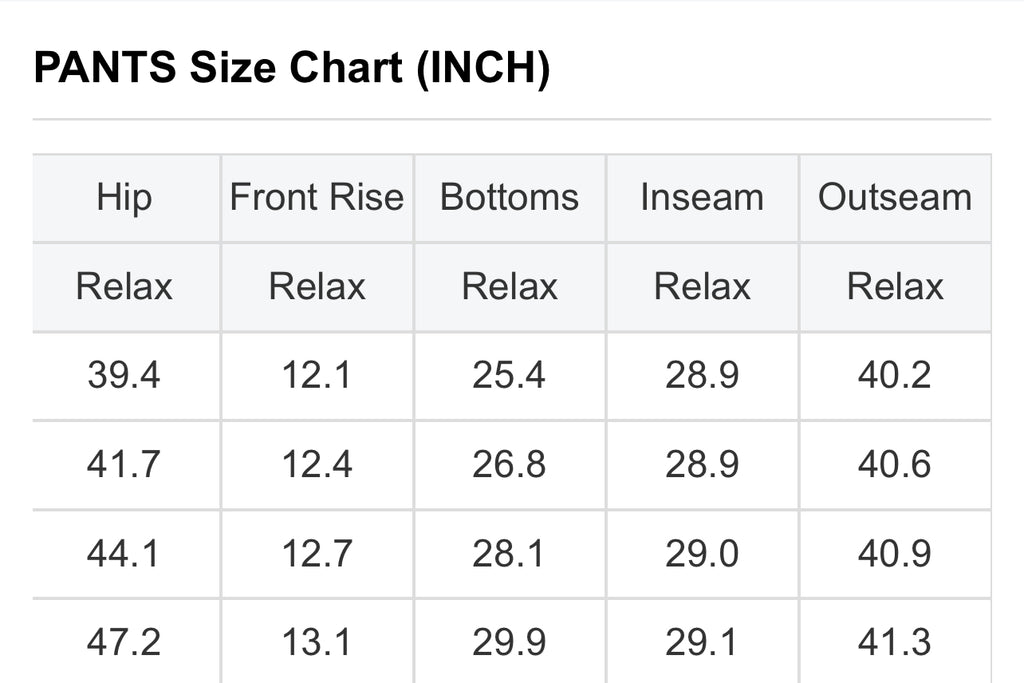
Task: Select the 13.1 front rise cell
Action: point(317,642)
